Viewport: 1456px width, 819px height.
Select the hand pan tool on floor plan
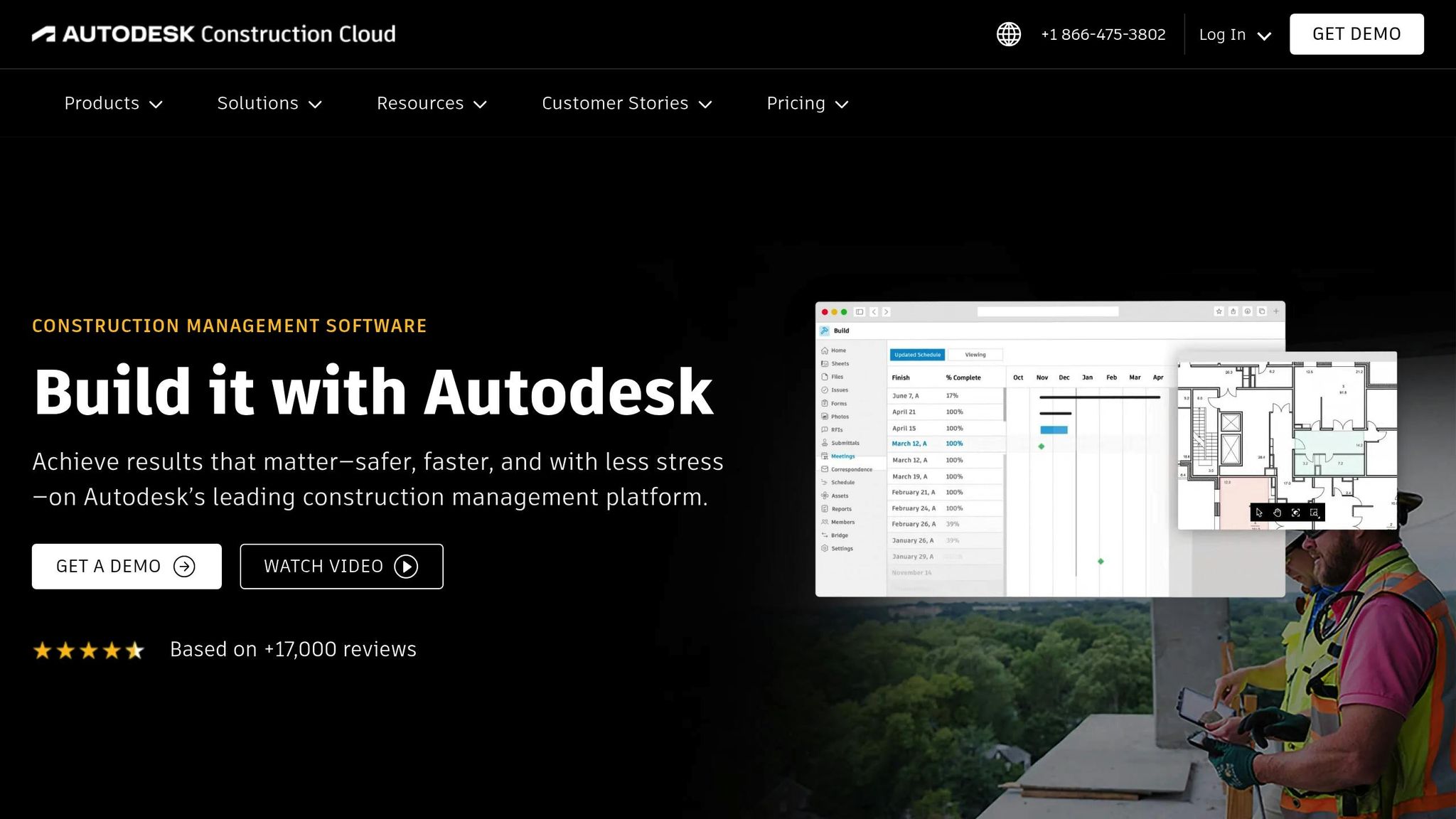pos(1278,513)
